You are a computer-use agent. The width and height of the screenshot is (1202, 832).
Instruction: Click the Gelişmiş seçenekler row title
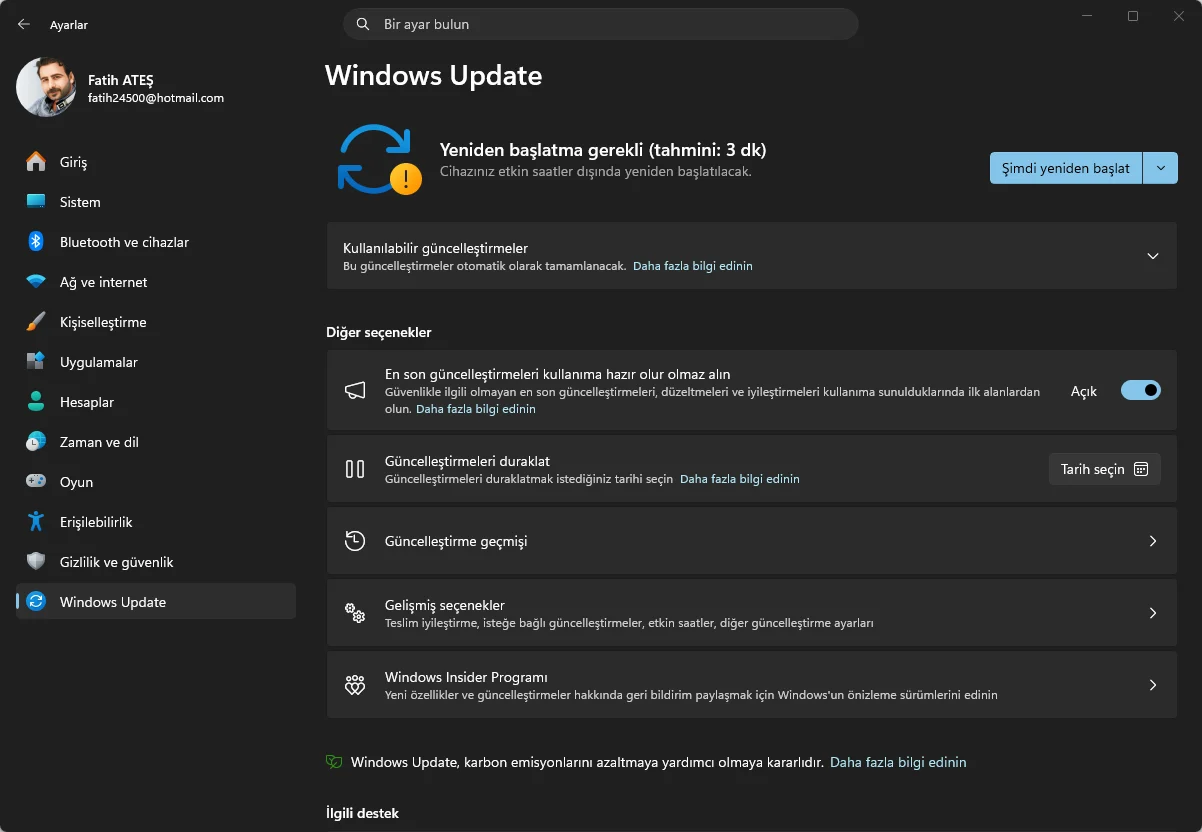point(445,605)
